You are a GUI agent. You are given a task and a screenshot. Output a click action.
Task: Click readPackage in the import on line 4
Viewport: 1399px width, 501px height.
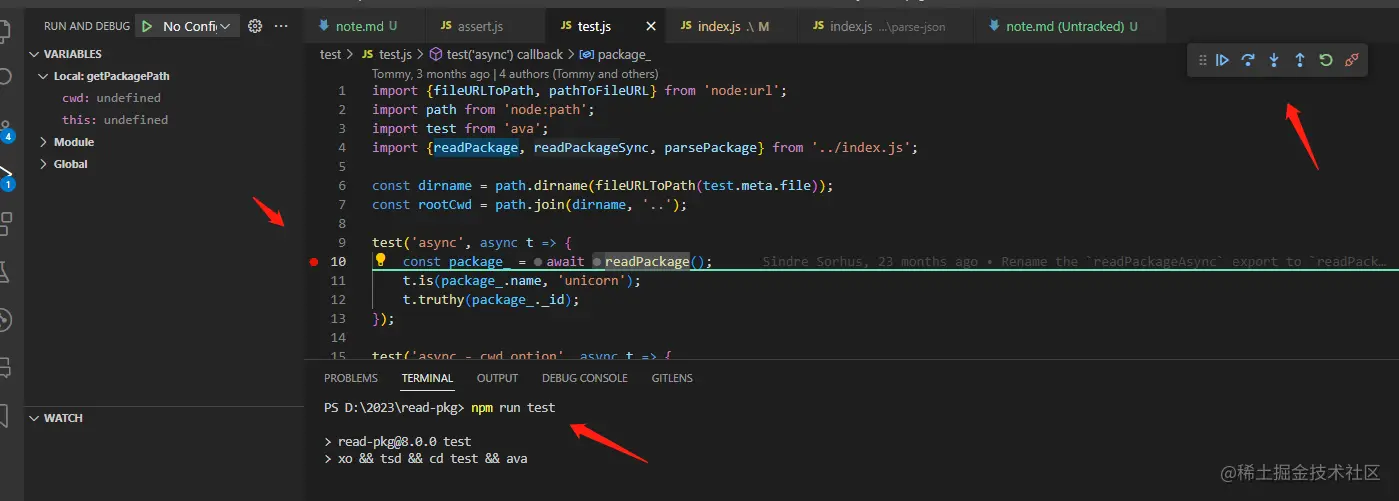[x=476, y=147]
